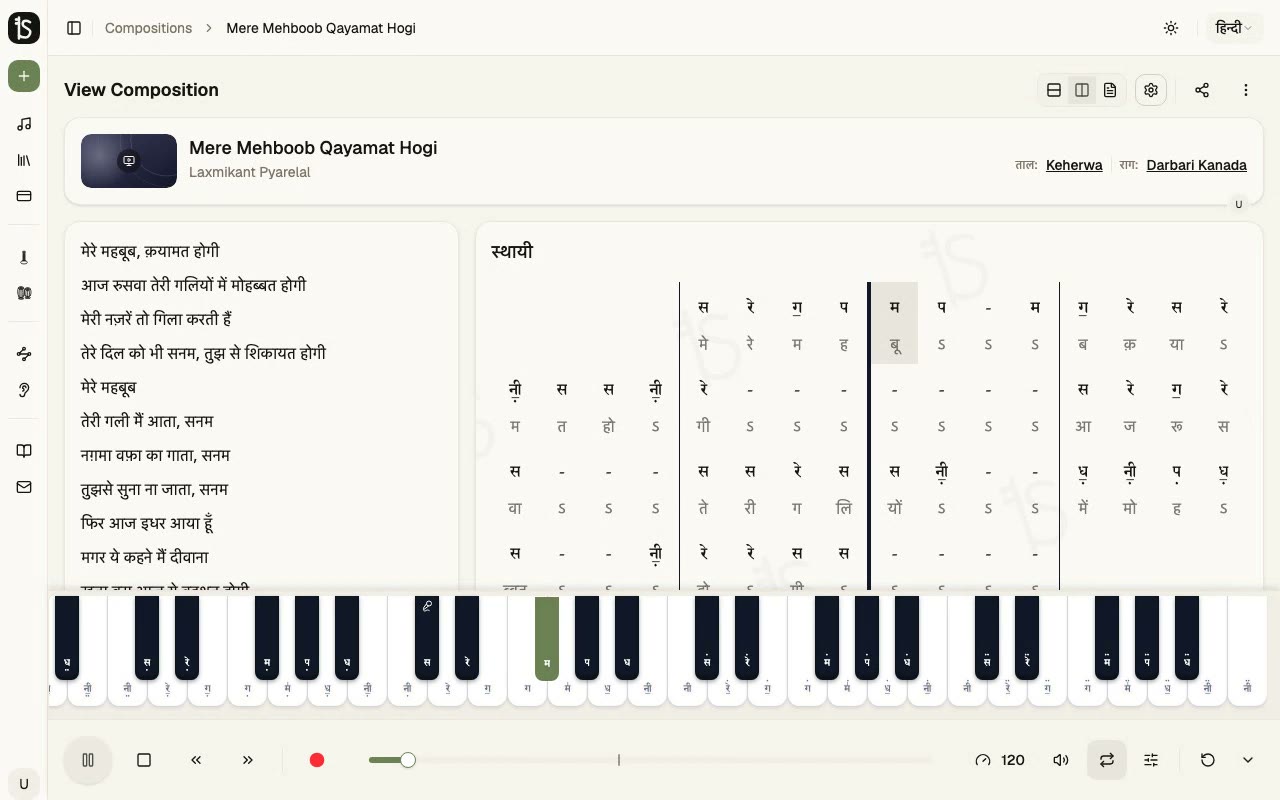Viewport: 1280px width, 800px height.
Task: Click the View Composition heading
Action: click(141, 90)
